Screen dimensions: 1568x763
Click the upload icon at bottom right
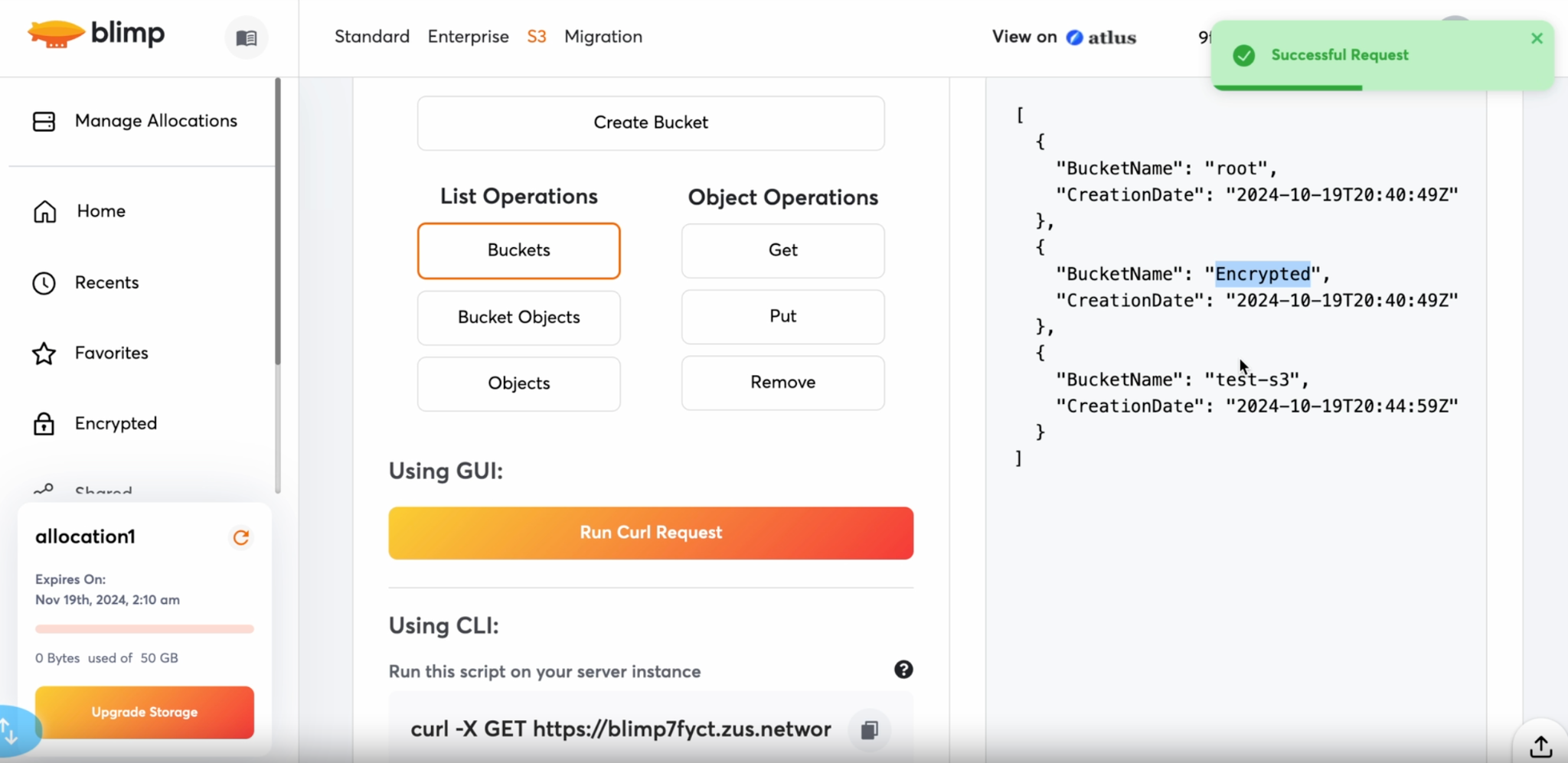(x=1540, y=745)
